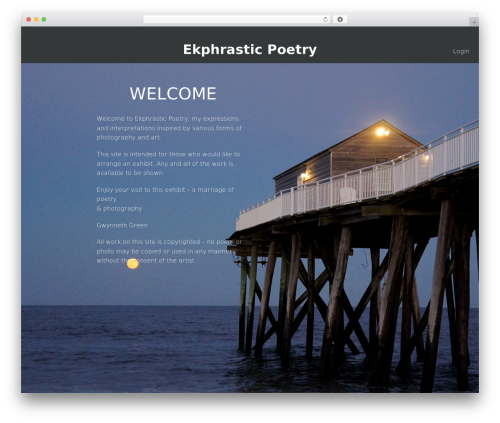
Task: Open the Ekphrastic Poetry site title
Action: (250, 49)
